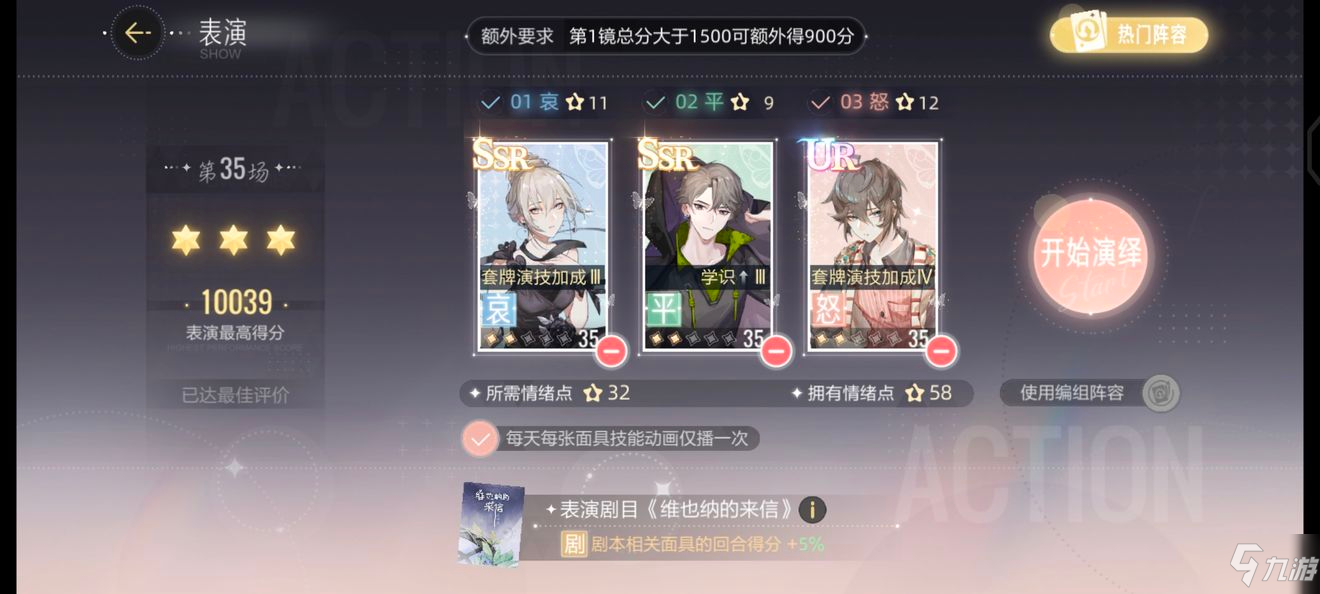Select the 哀 SSR character card

tap(543, 247)
